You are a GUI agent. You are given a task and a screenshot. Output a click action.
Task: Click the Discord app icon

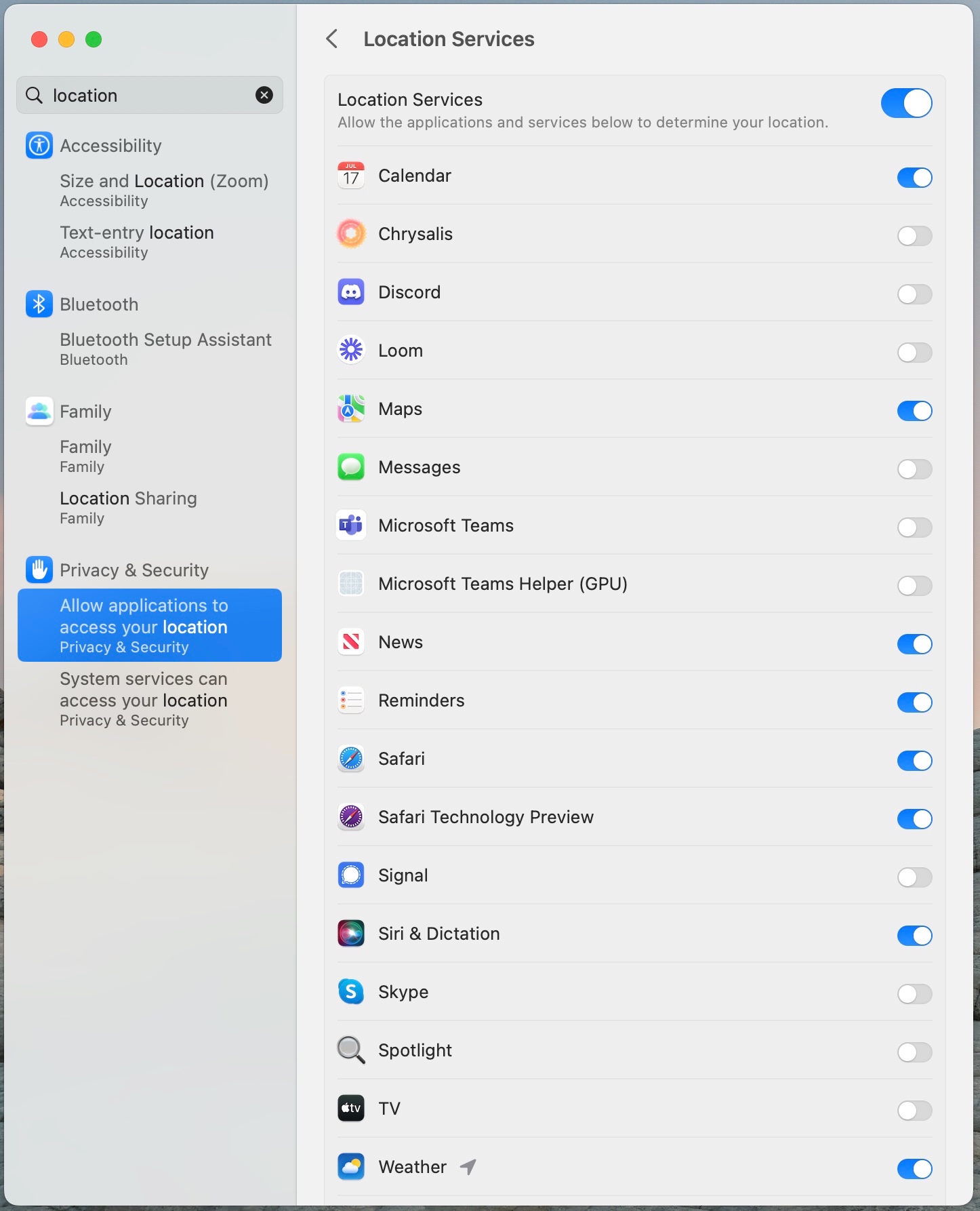[351, 292]
